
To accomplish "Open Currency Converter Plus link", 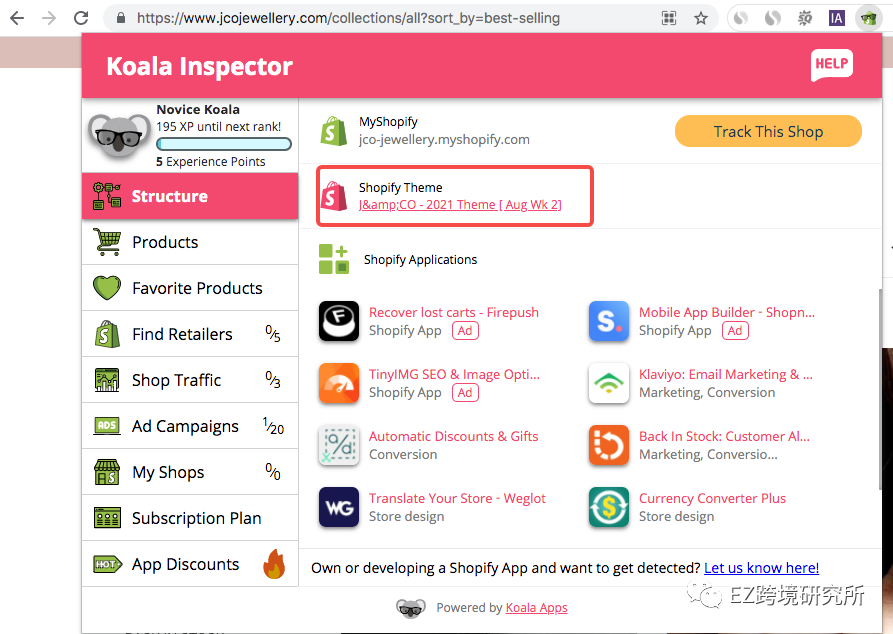I will coord(712,498).
